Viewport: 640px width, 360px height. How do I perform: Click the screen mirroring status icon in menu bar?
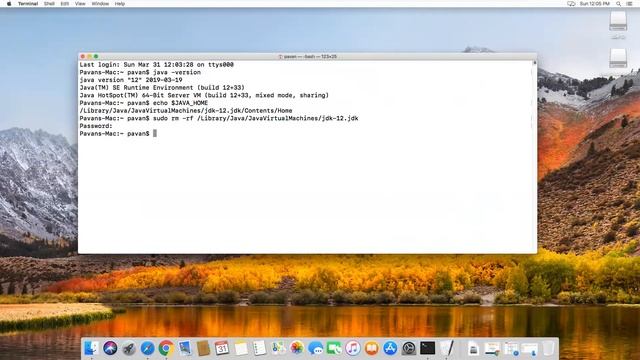point(571,4)
